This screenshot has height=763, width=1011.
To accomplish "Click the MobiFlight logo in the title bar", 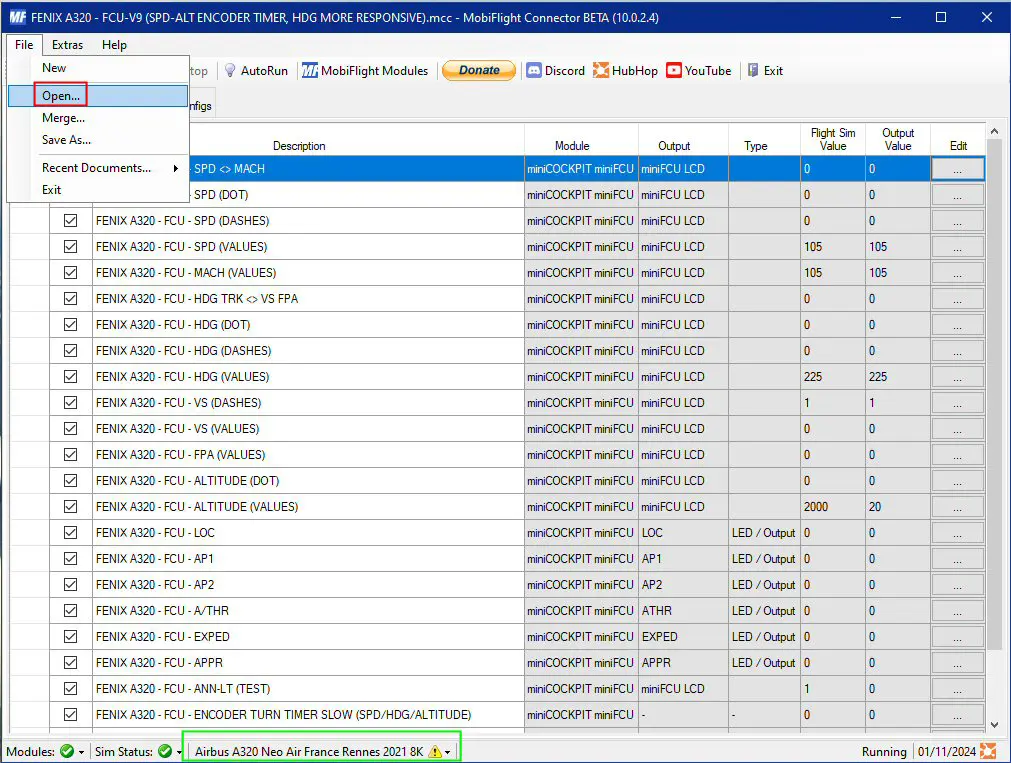I will point(17,17).
